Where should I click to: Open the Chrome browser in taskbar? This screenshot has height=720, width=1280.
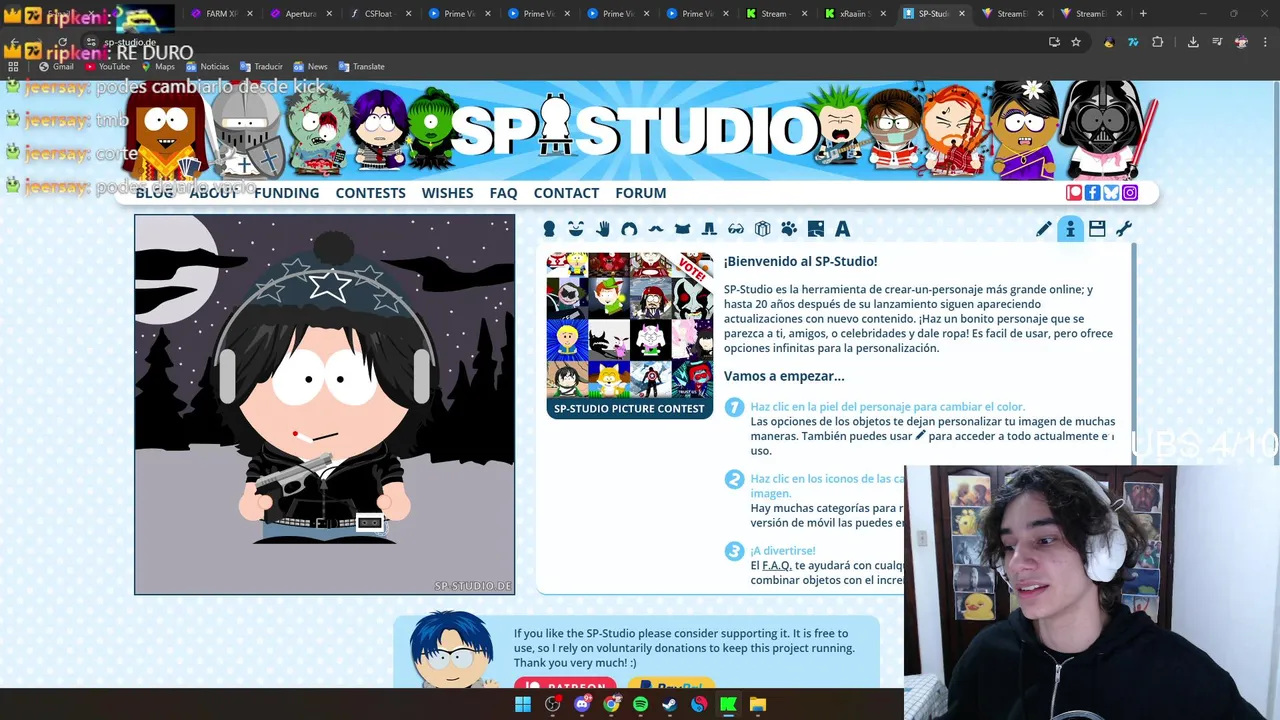click(x=611, y=704)
